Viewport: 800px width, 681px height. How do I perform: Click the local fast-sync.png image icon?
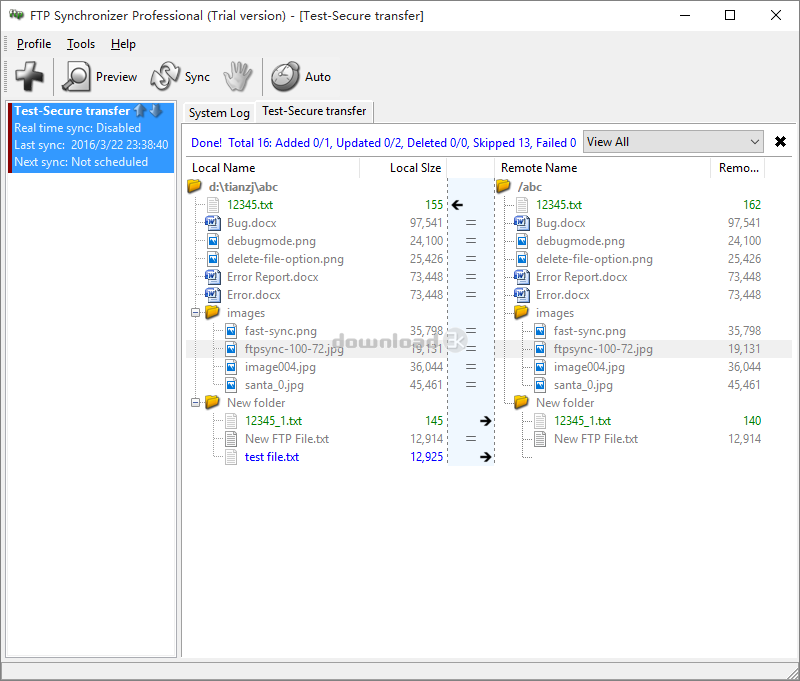click(x=231, y=331)
